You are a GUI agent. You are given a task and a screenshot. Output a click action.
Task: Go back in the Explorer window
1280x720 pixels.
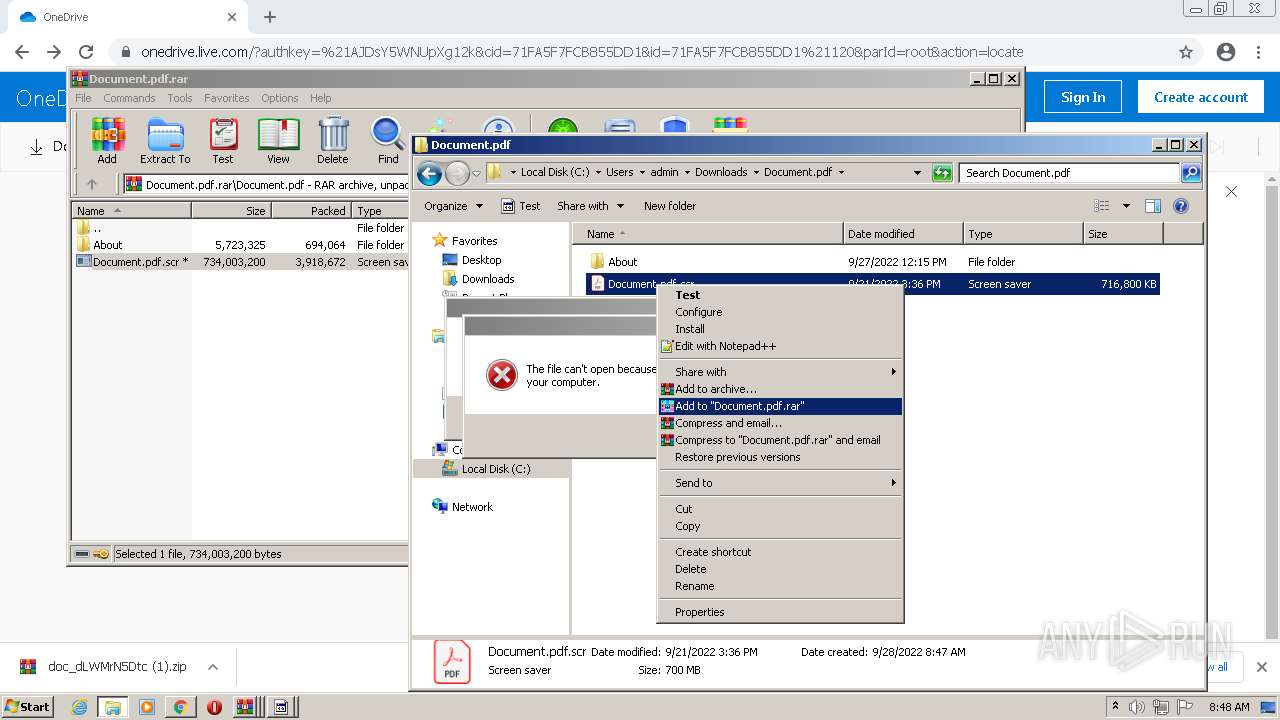(429, 173)
